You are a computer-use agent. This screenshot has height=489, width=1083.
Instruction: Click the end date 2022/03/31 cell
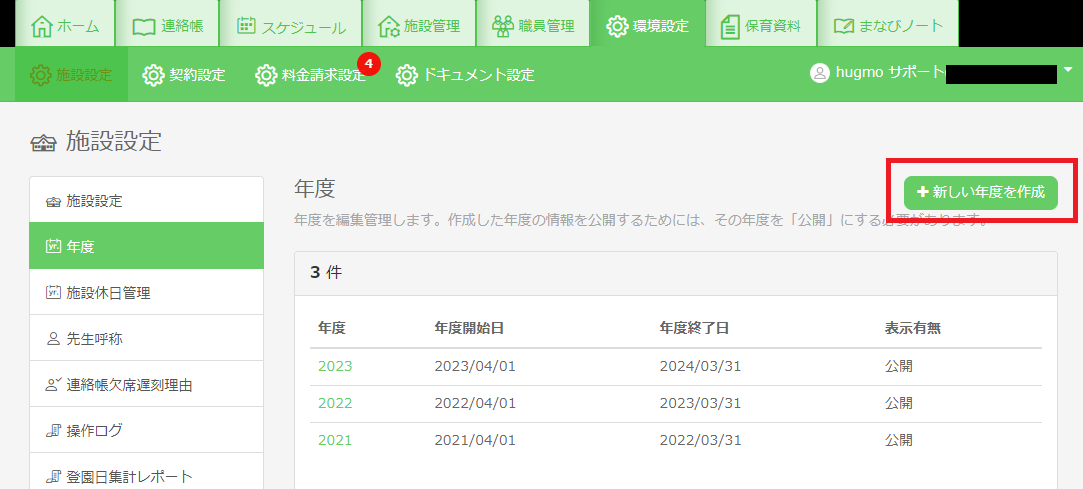tap(700, 441)
